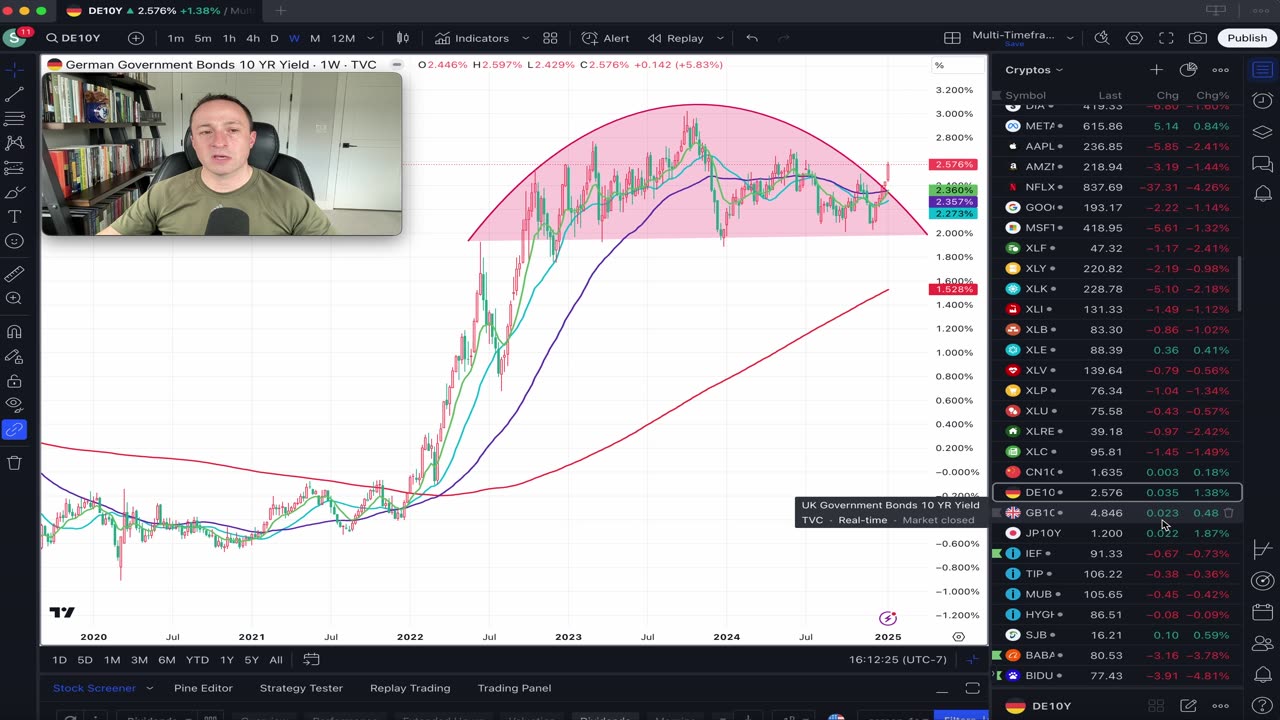The image size is (1280, 720).
Task: Open the Replay Trading tab
Action: point(410,688)
